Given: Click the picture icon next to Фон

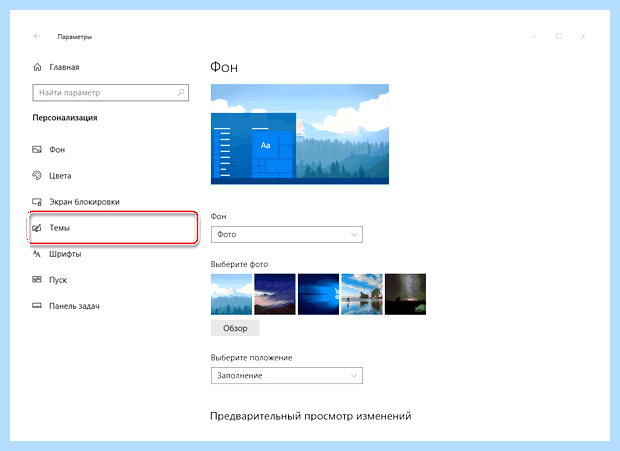Looking at the screenshot, I should [37, 149].
